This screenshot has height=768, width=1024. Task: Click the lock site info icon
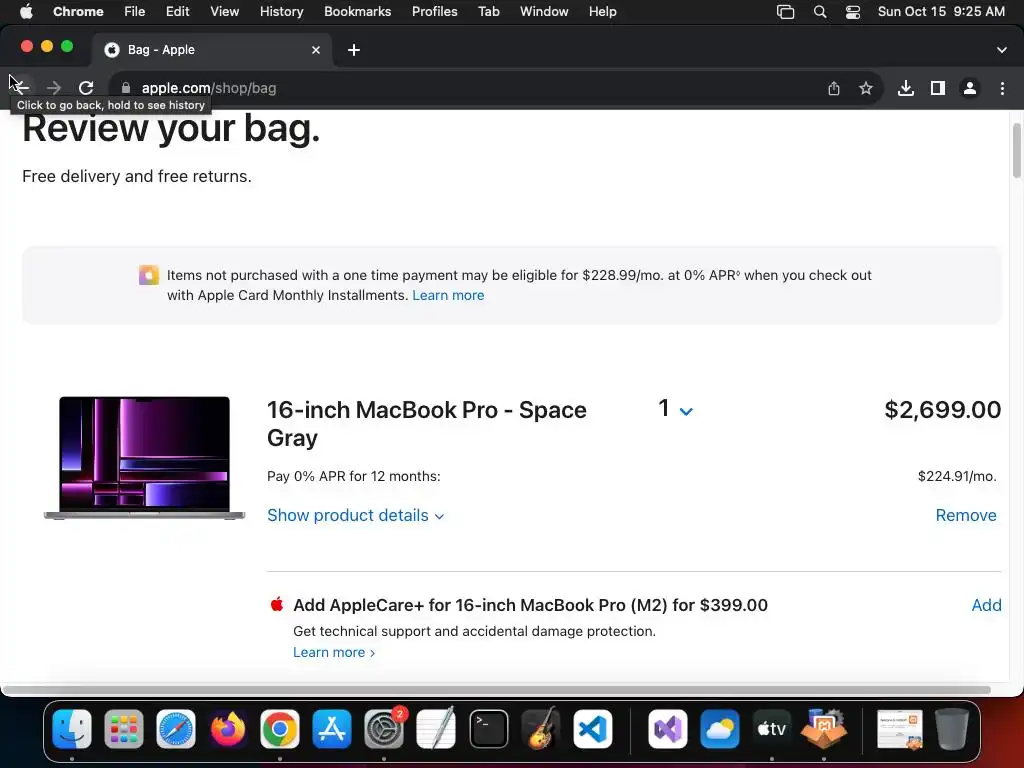tap(126, 88)
